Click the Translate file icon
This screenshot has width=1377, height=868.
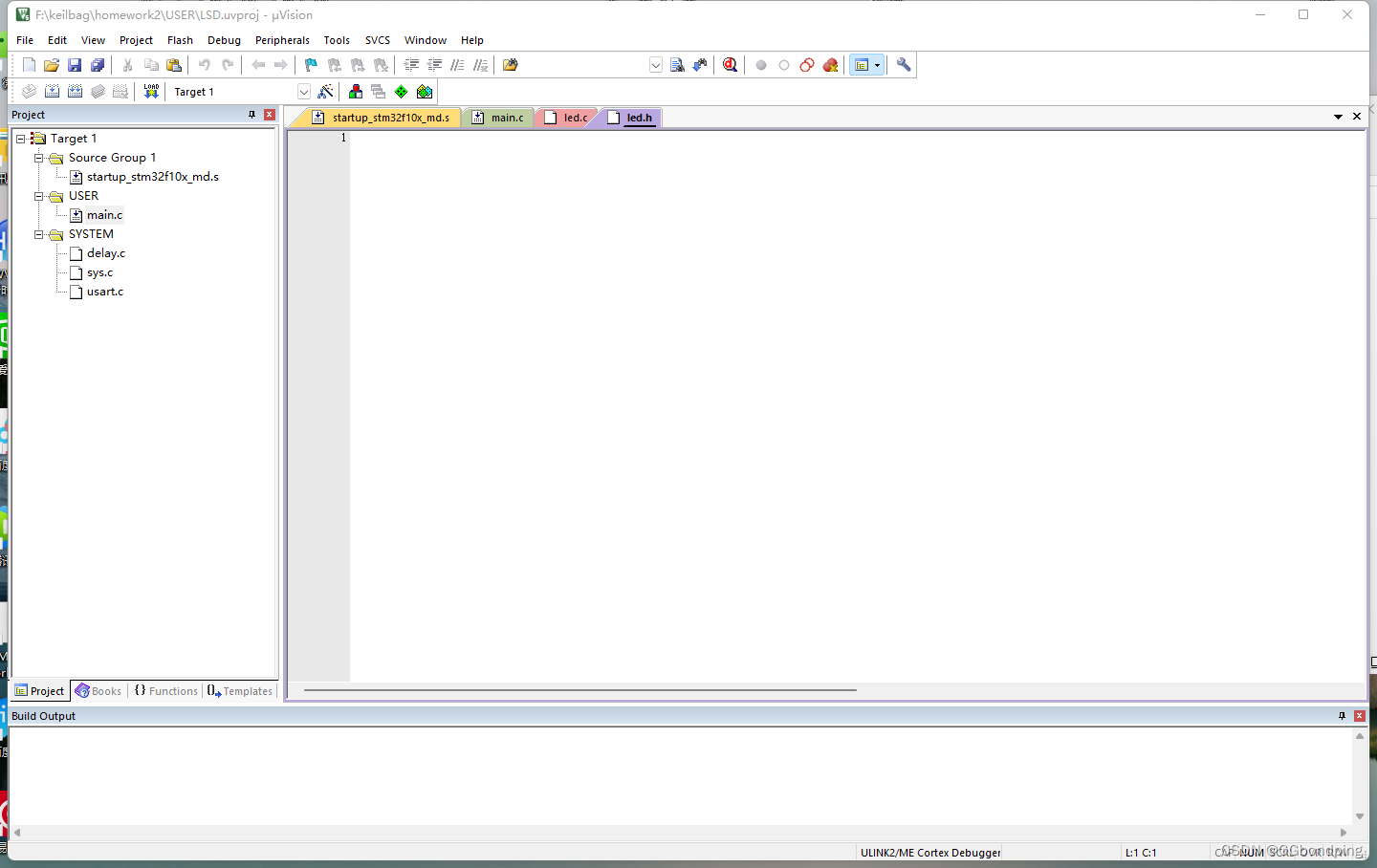pos(29,92)
